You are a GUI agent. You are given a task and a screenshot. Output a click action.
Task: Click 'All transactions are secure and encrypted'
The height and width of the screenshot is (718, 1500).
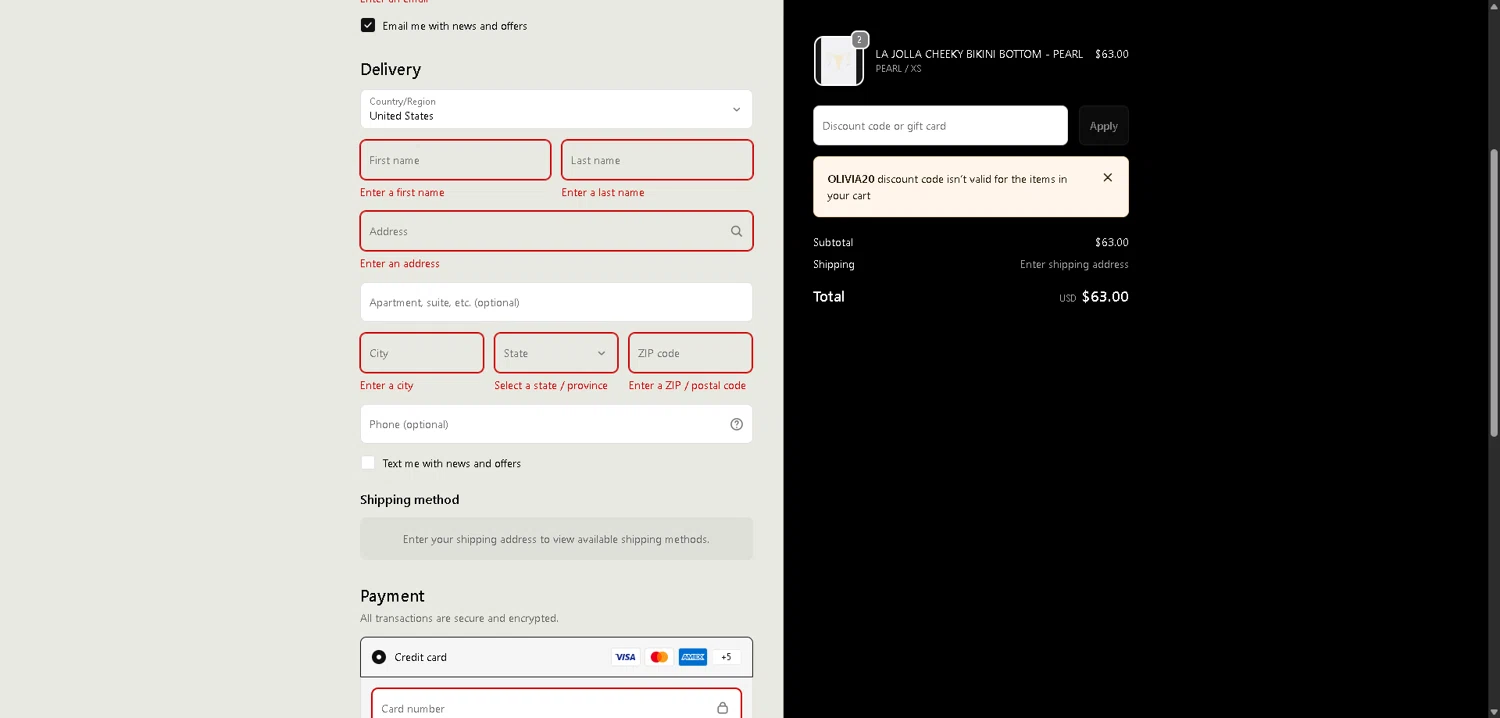click(460, 618)
